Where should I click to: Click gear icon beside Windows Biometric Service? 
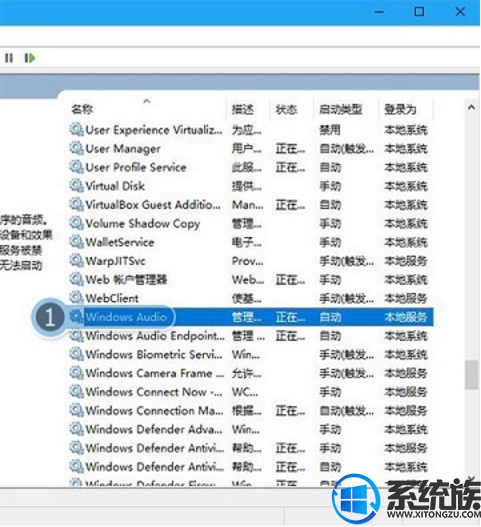[76, 354]
